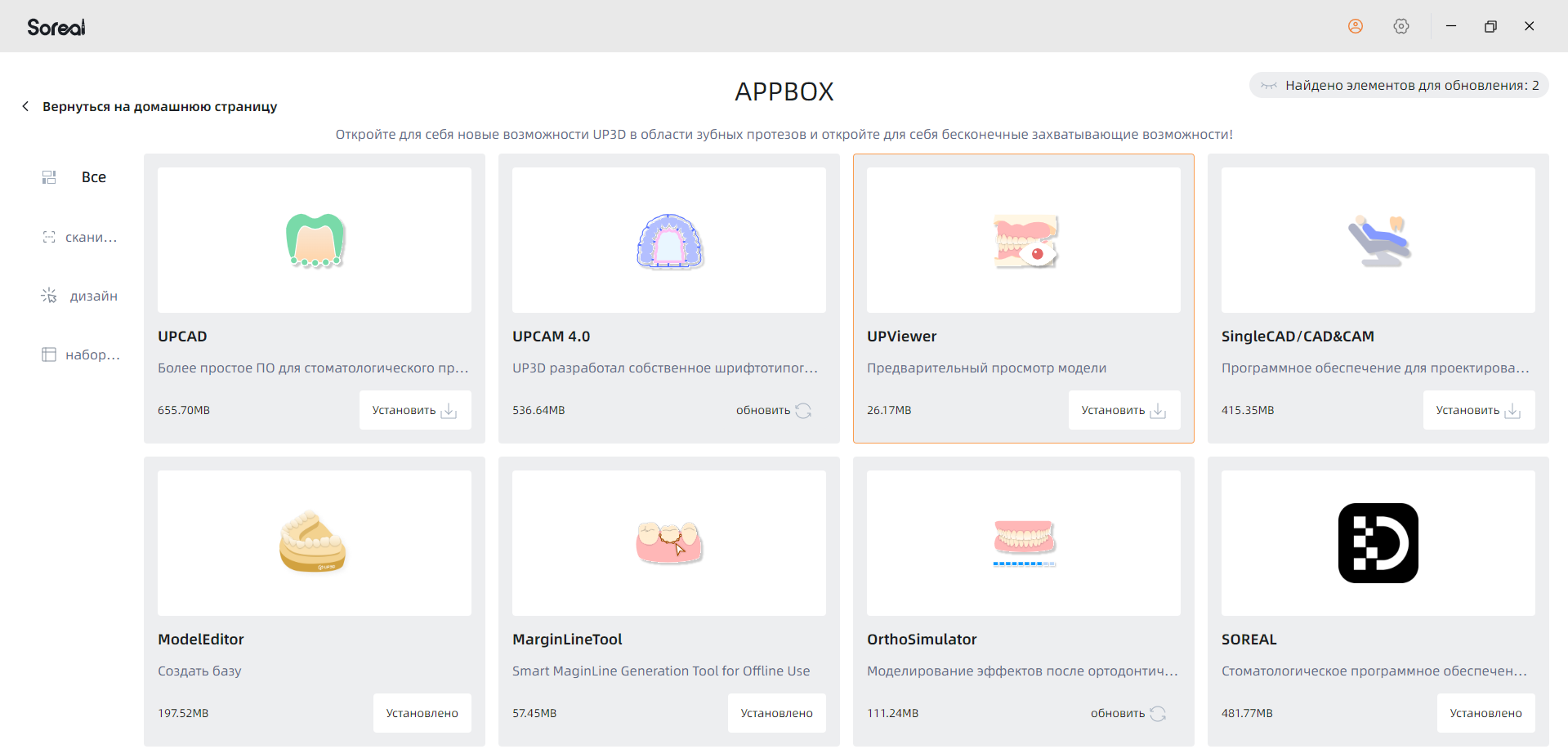Click the Soreal logo

click(56, 27)
